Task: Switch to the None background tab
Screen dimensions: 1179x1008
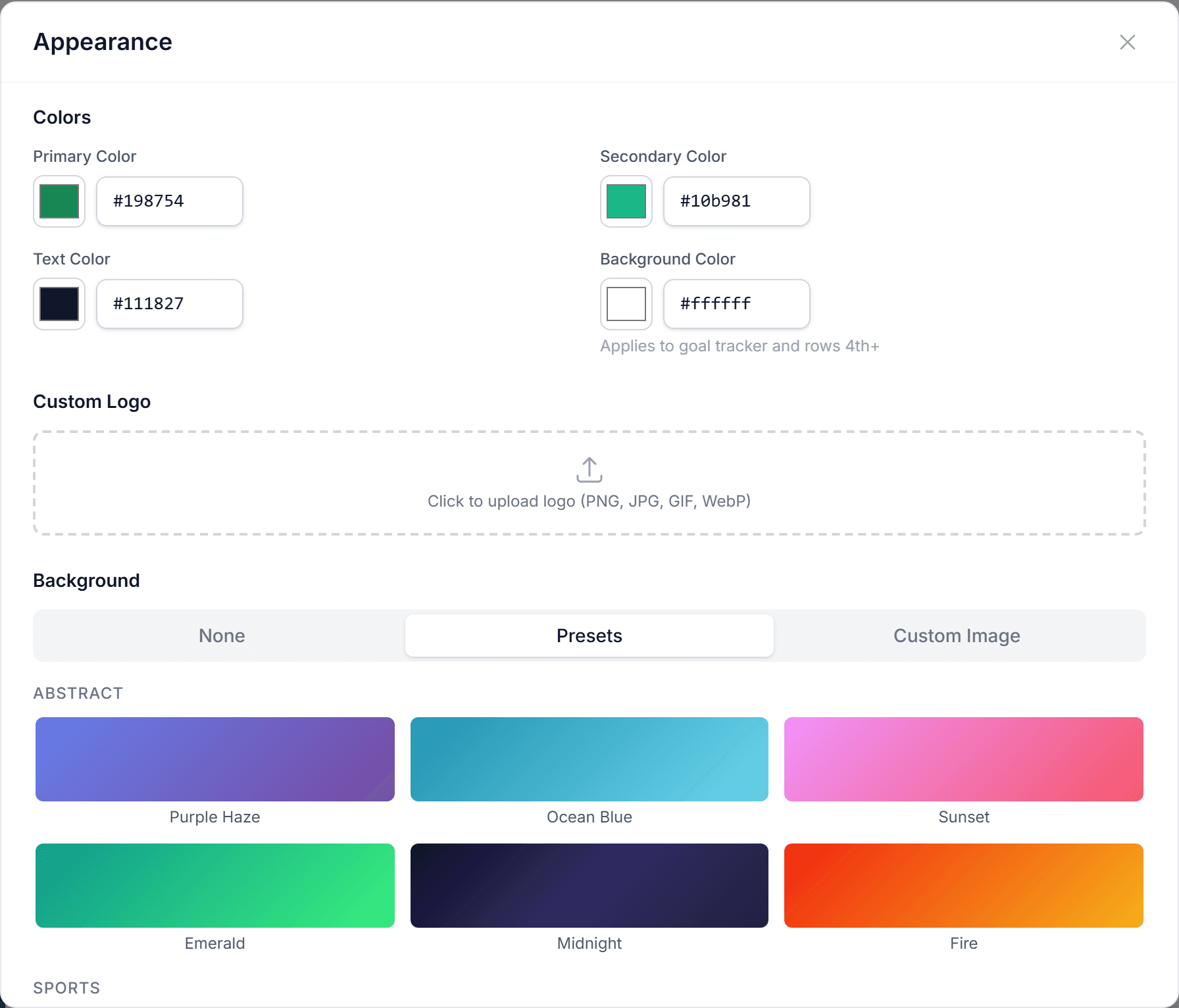Action: [x=222, y=635]
